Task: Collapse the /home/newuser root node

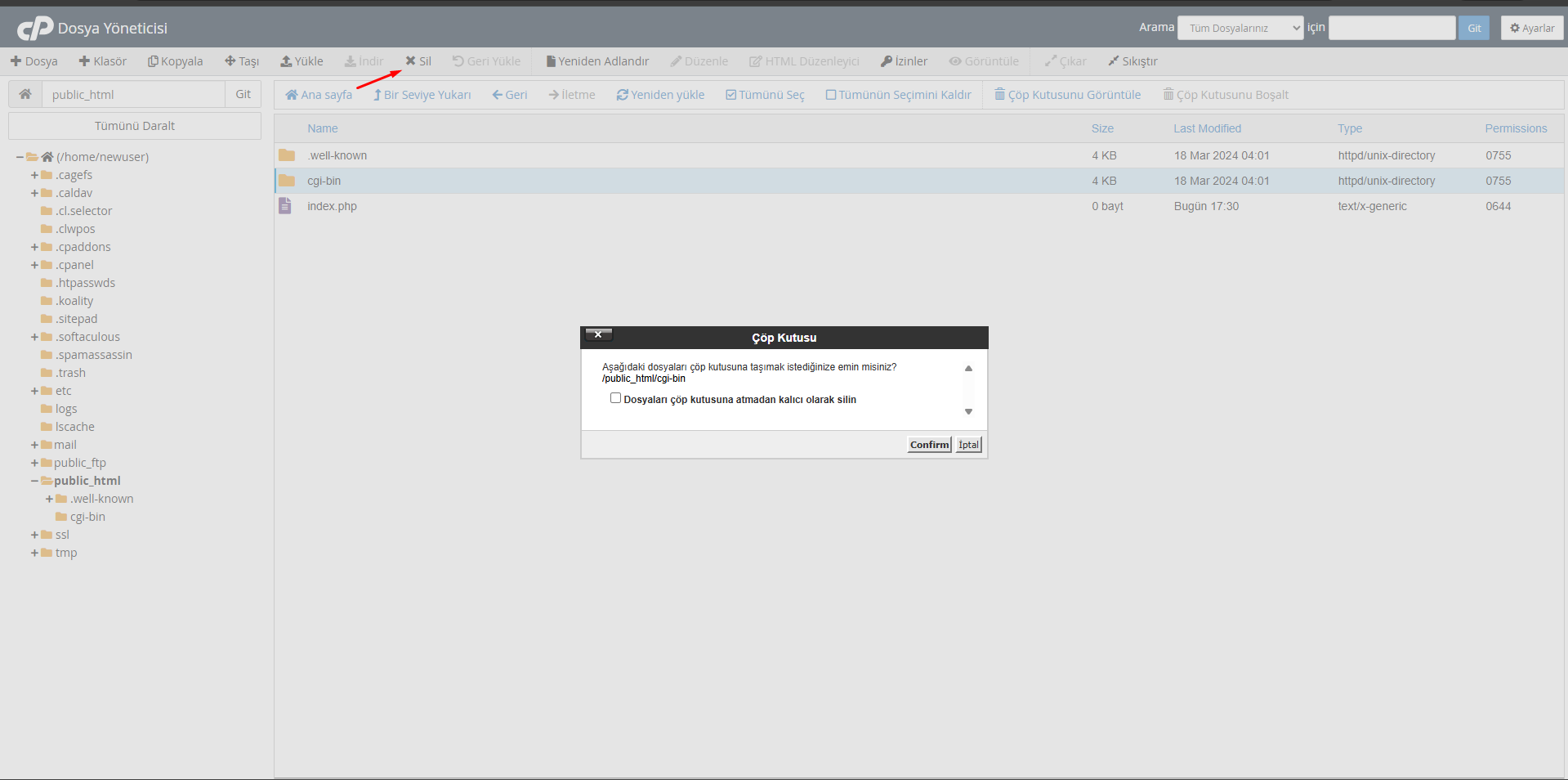Action: [20, 157]
